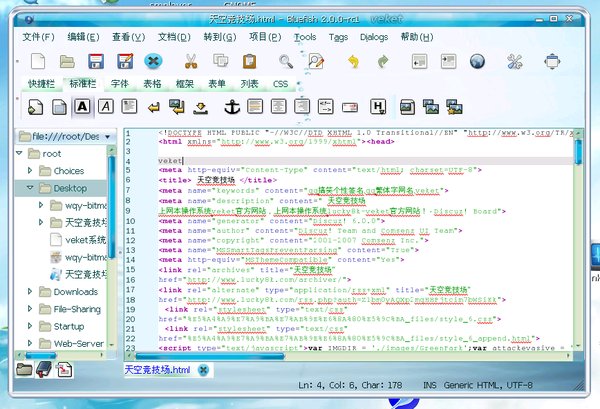Image resolution: width=600 pixels, height=409 pixels.
Task: Click the Paste clipboard icon
Action: (x=247, y=62)
